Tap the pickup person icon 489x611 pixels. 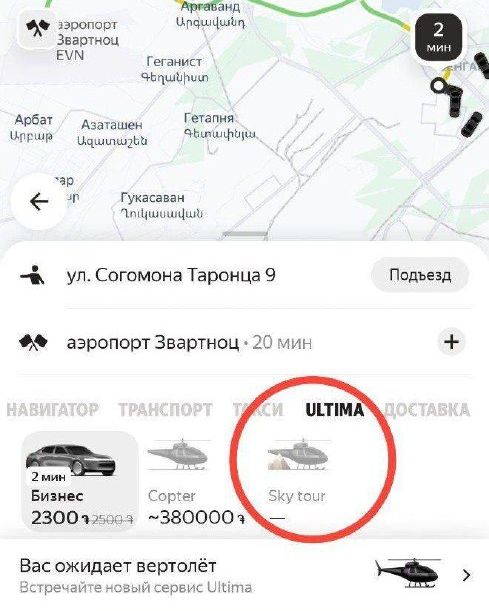click(x=33, y=275)
